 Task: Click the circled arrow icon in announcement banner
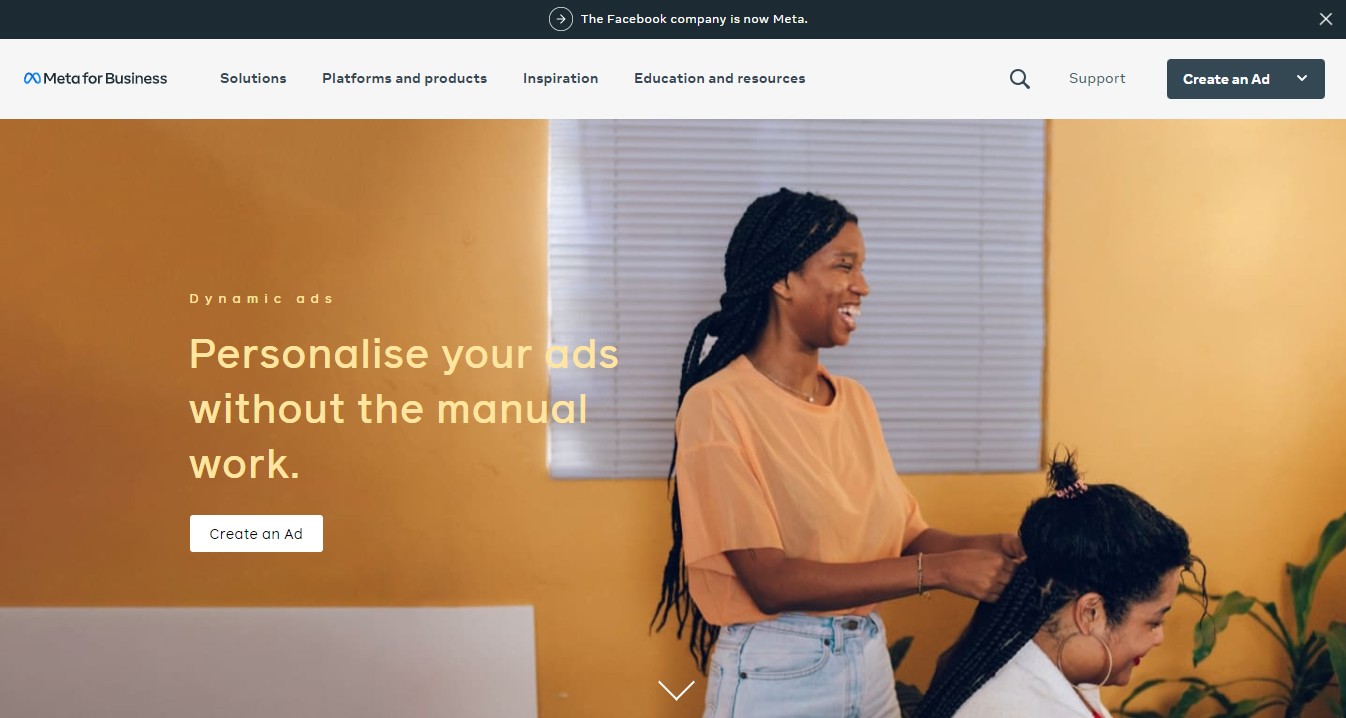point(561,19)
